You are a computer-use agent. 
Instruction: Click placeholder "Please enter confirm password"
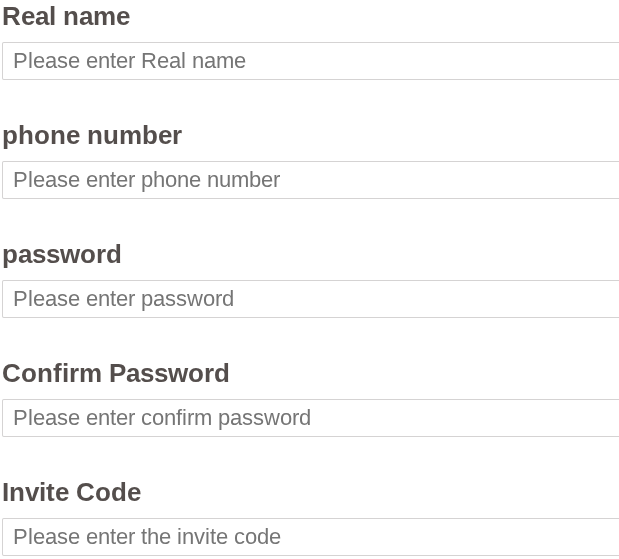(x=162, y=418)
